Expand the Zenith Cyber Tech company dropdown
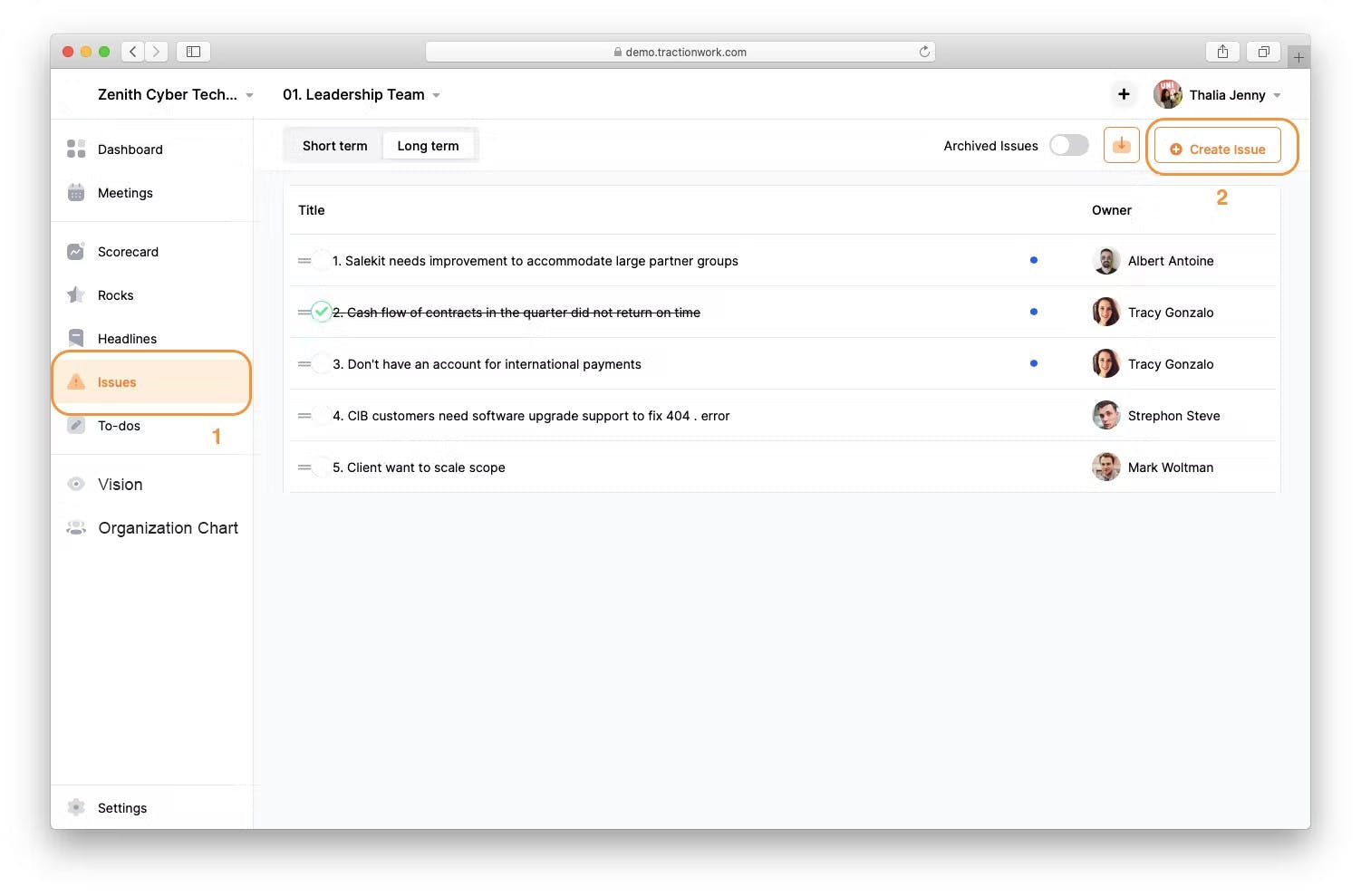 point(249,95)
